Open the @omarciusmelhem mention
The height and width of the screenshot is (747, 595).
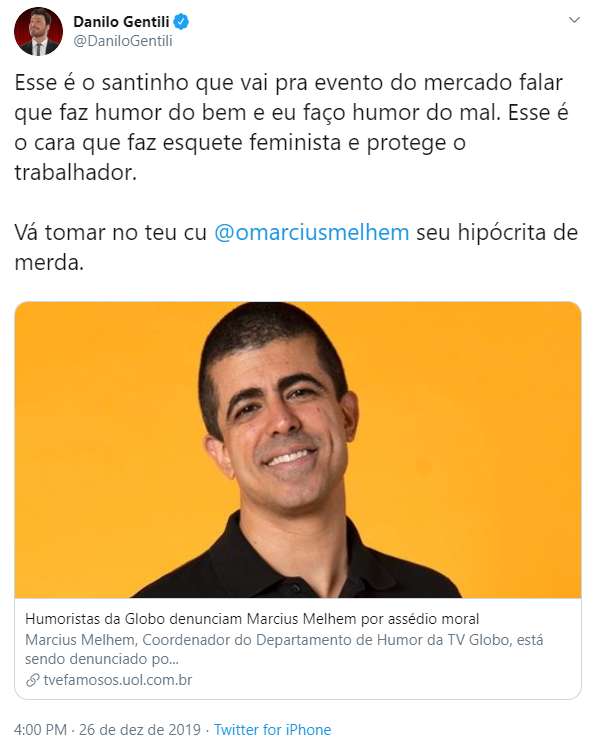312,233
